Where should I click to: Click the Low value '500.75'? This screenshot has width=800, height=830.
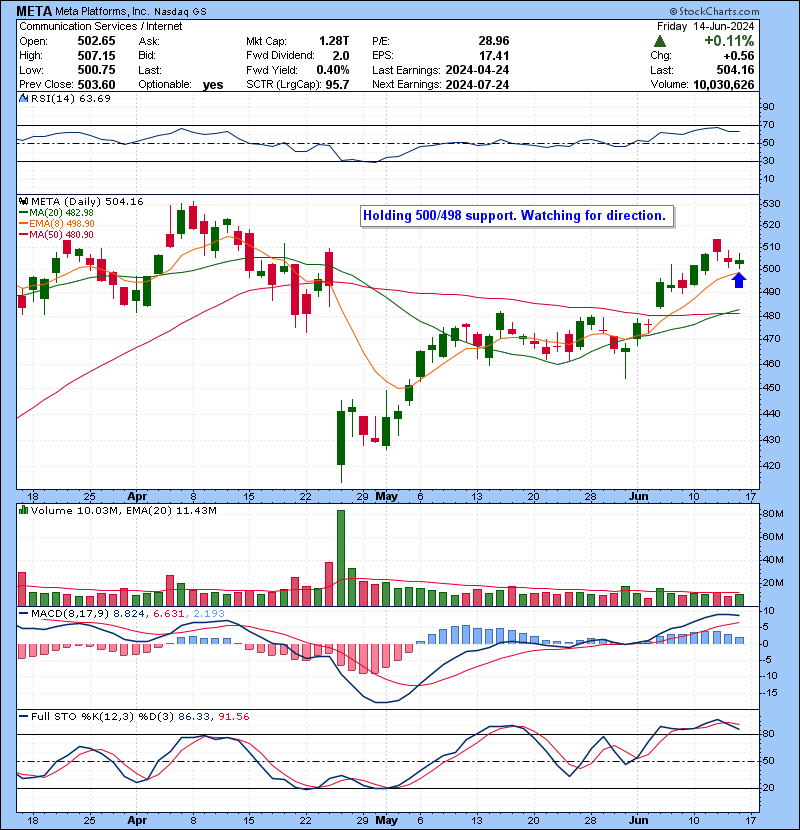[x=96, y=69]
